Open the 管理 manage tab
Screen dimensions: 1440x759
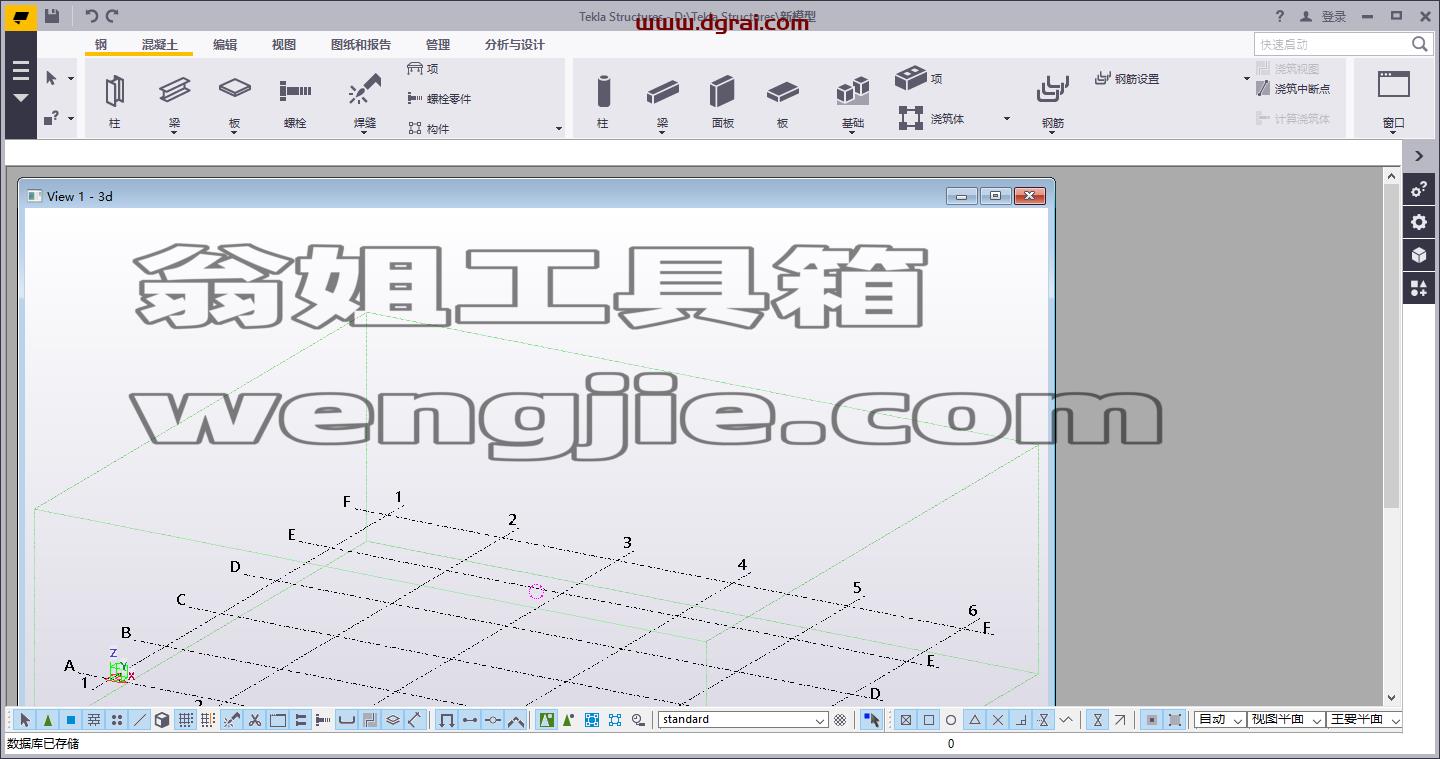pyautogui.click(x=438, y=45)
